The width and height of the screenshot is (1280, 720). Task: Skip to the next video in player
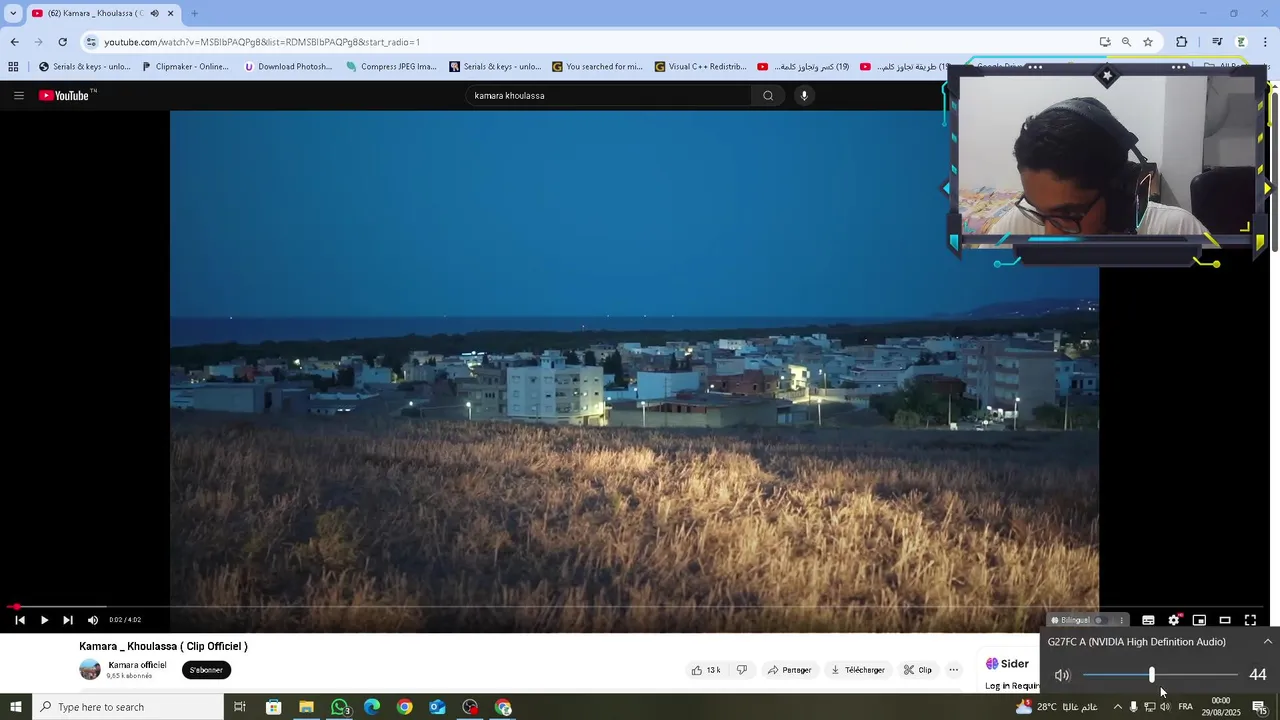click(x=68, y=620)
